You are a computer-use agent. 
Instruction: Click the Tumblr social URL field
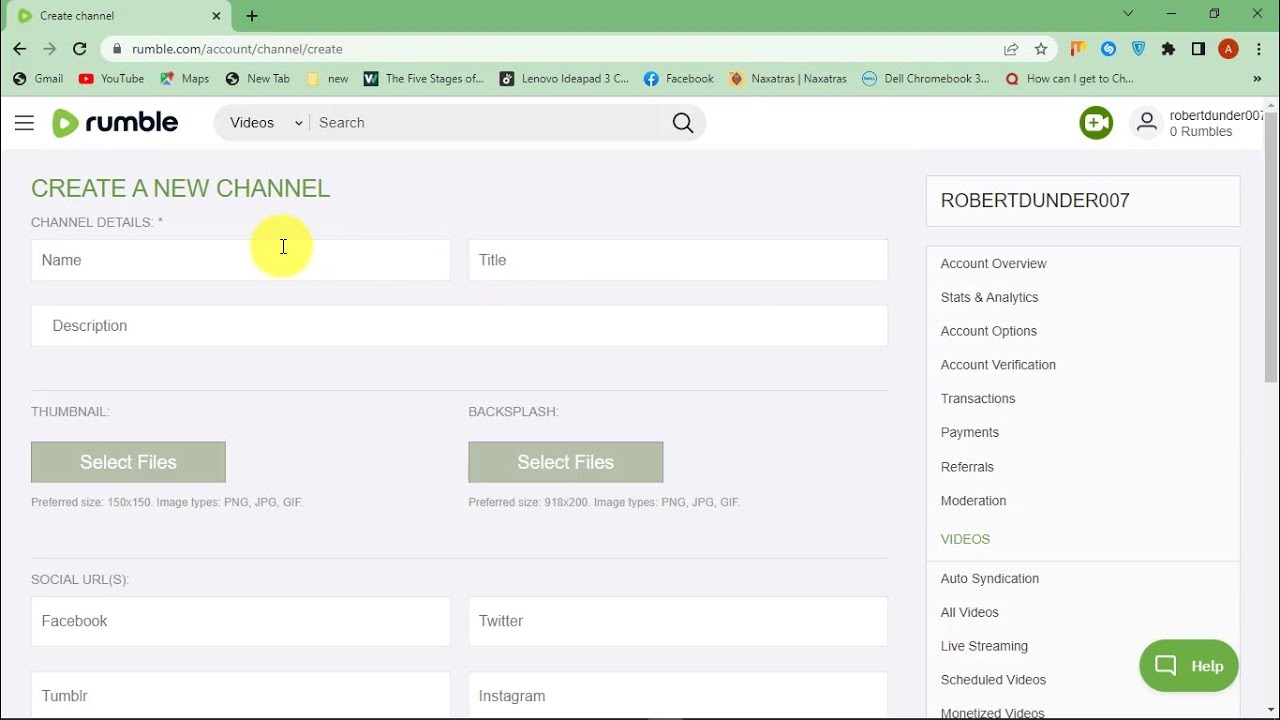241,695
